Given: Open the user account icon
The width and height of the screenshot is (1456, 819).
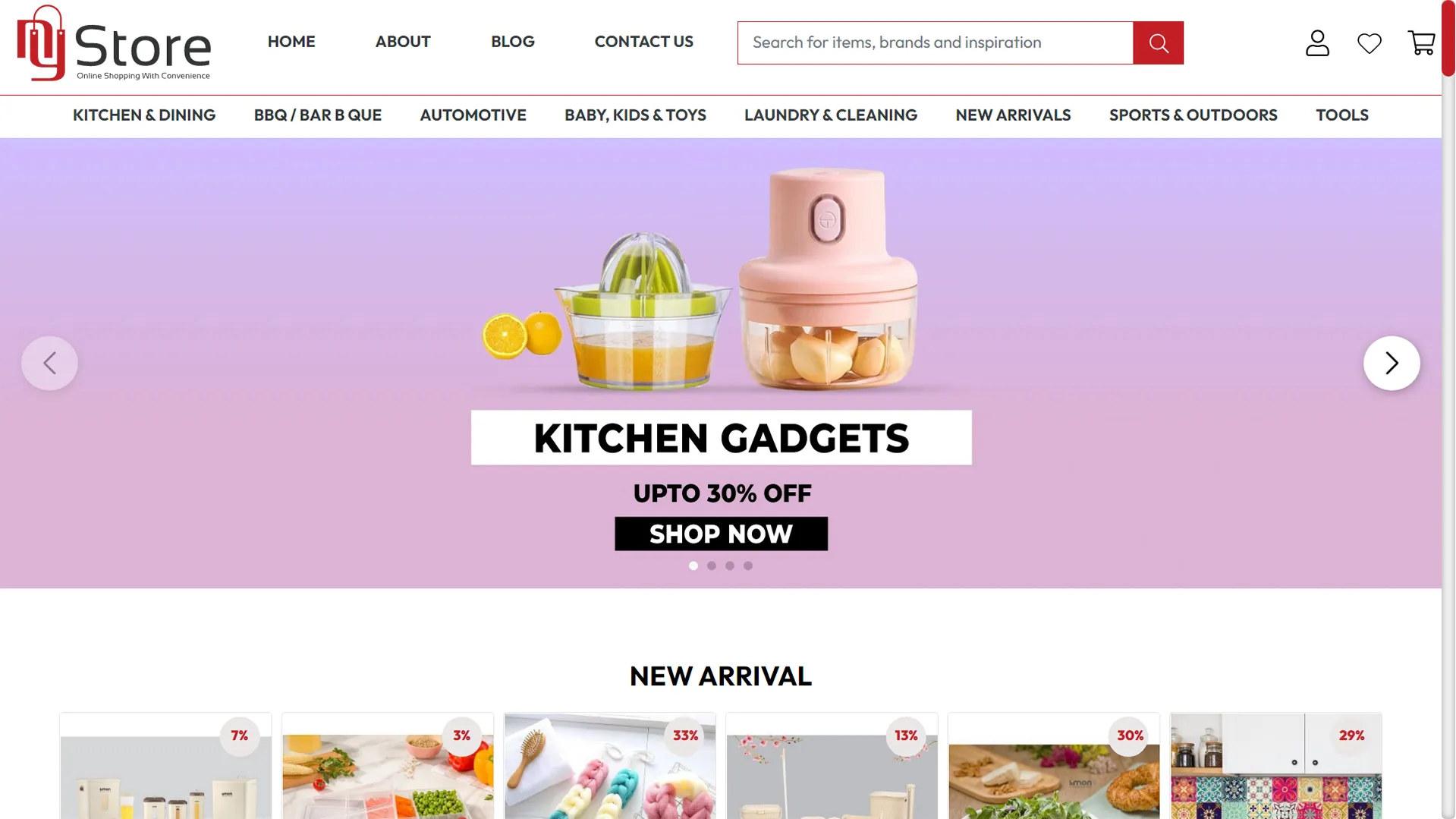Looking at the screenshot, I should 1317,43.
